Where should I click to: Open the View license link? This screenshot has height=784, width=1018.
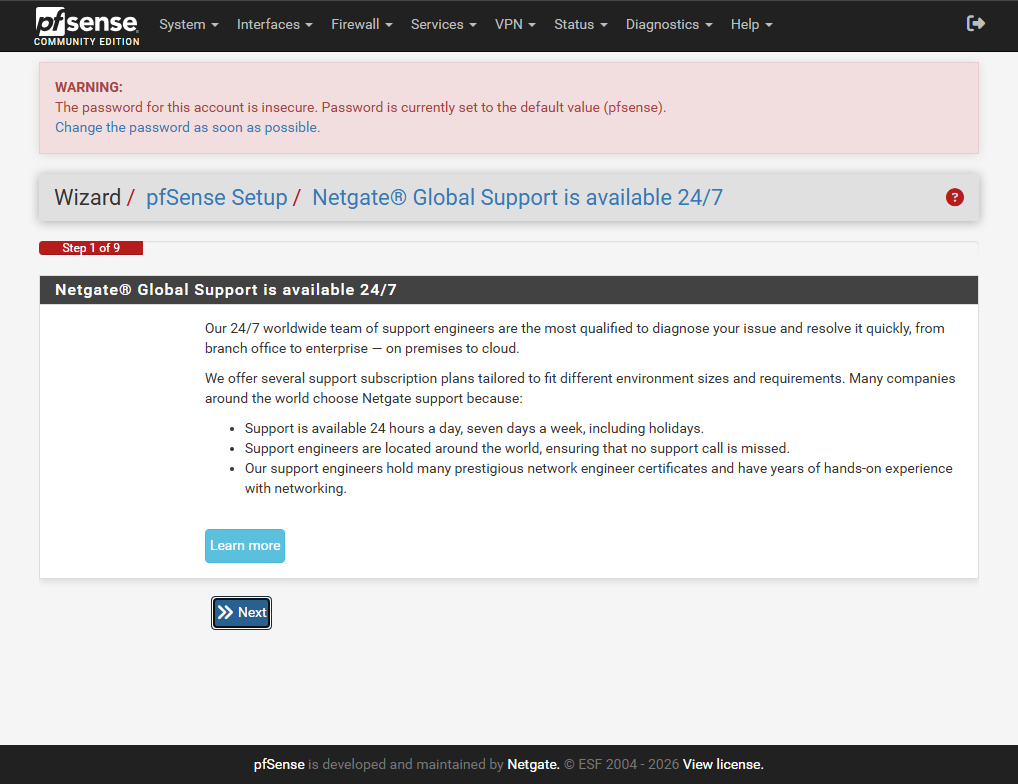tap(723, 765)
